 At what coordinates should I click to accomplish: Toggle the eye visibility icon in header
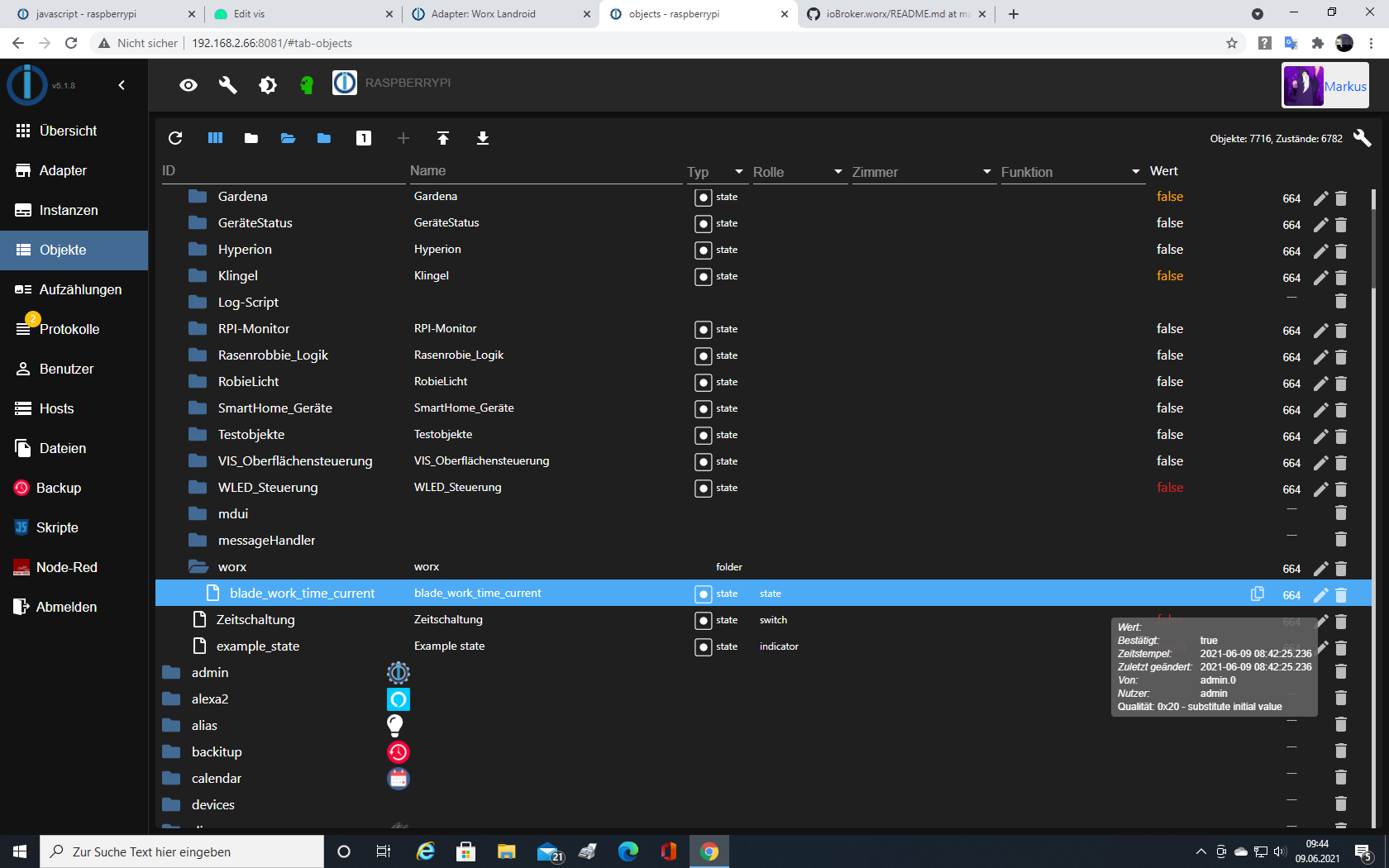(189, 85)
